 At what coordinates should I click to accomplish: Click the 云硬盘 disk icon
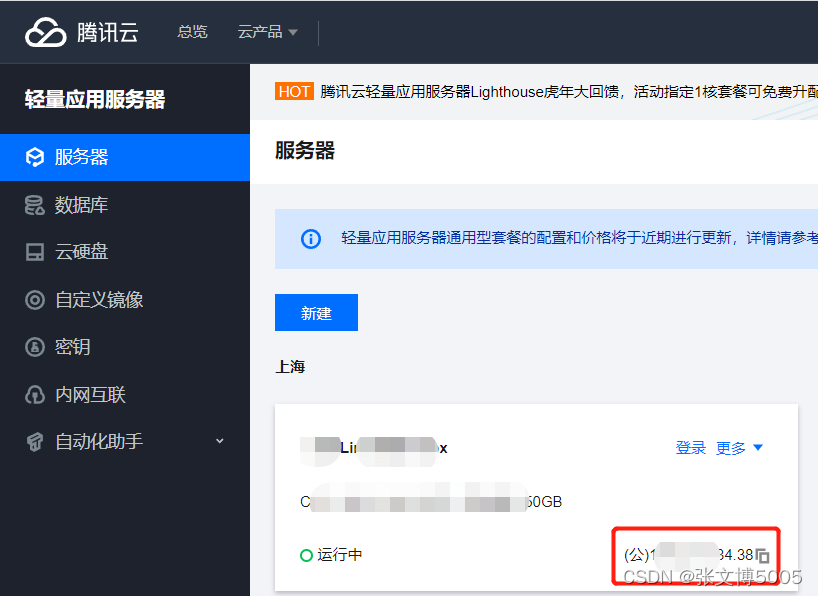(35, 252)
